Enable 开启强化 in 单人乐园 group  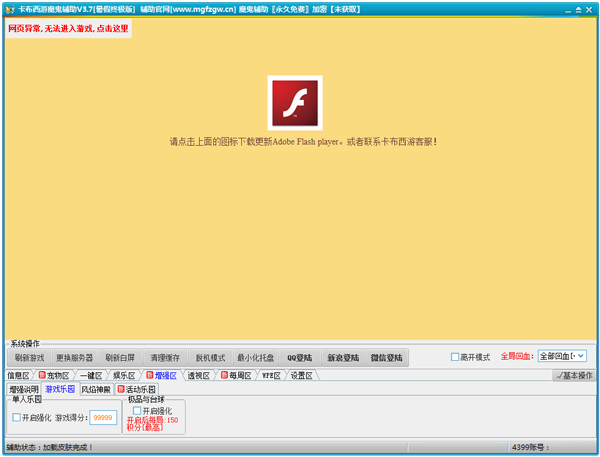click(16, 417)
